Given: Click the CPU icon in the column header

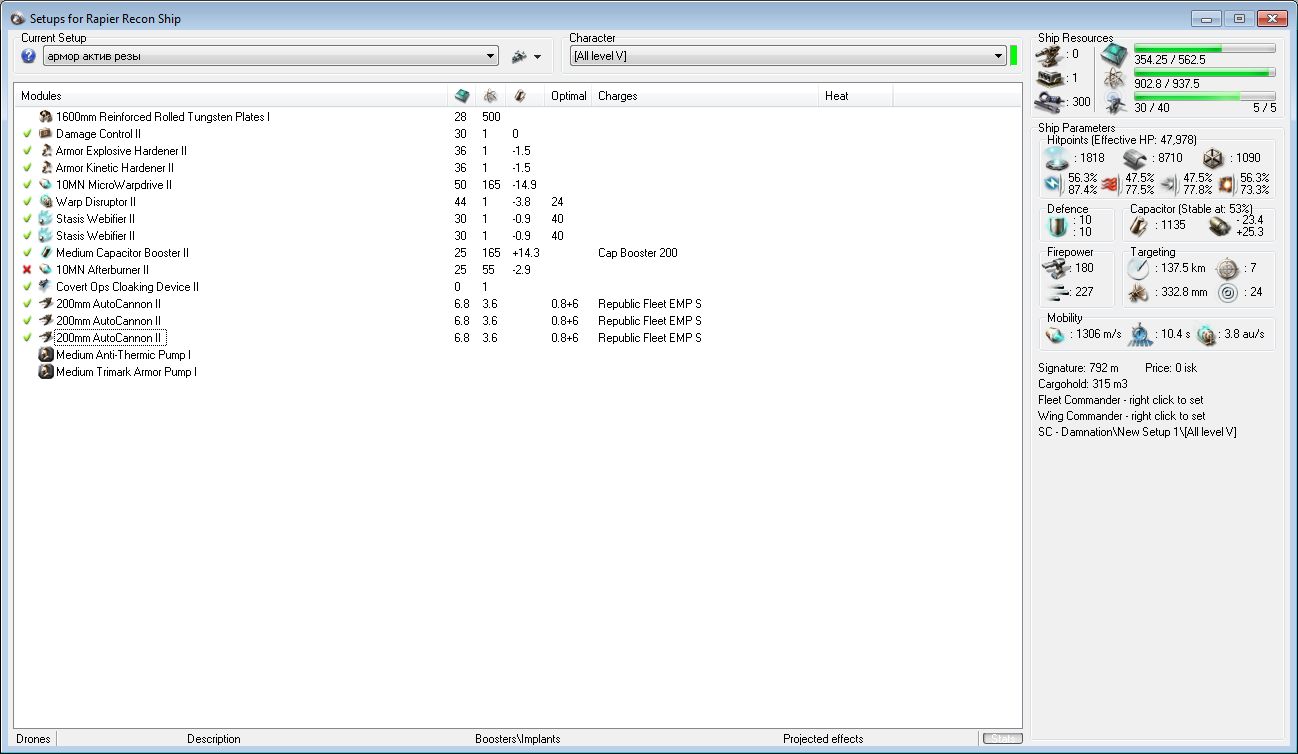Looking at the screenshot, I should point(461,96).
